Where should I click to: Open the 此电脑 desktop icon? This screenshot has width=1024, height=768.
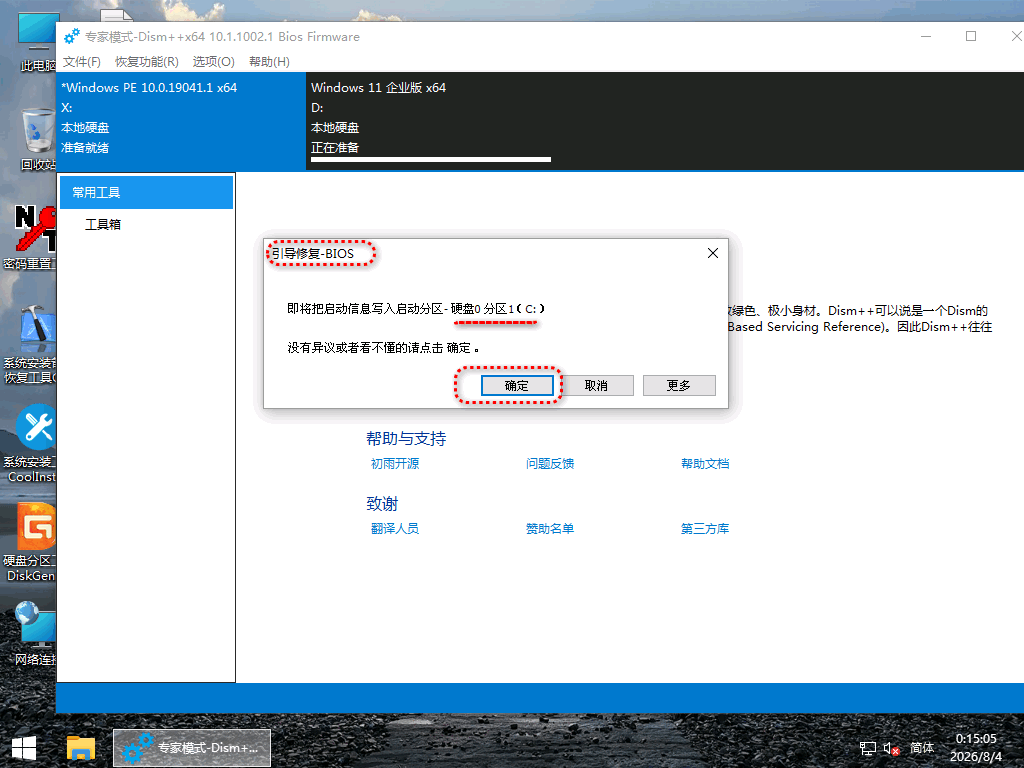click(x=37, y=42)
